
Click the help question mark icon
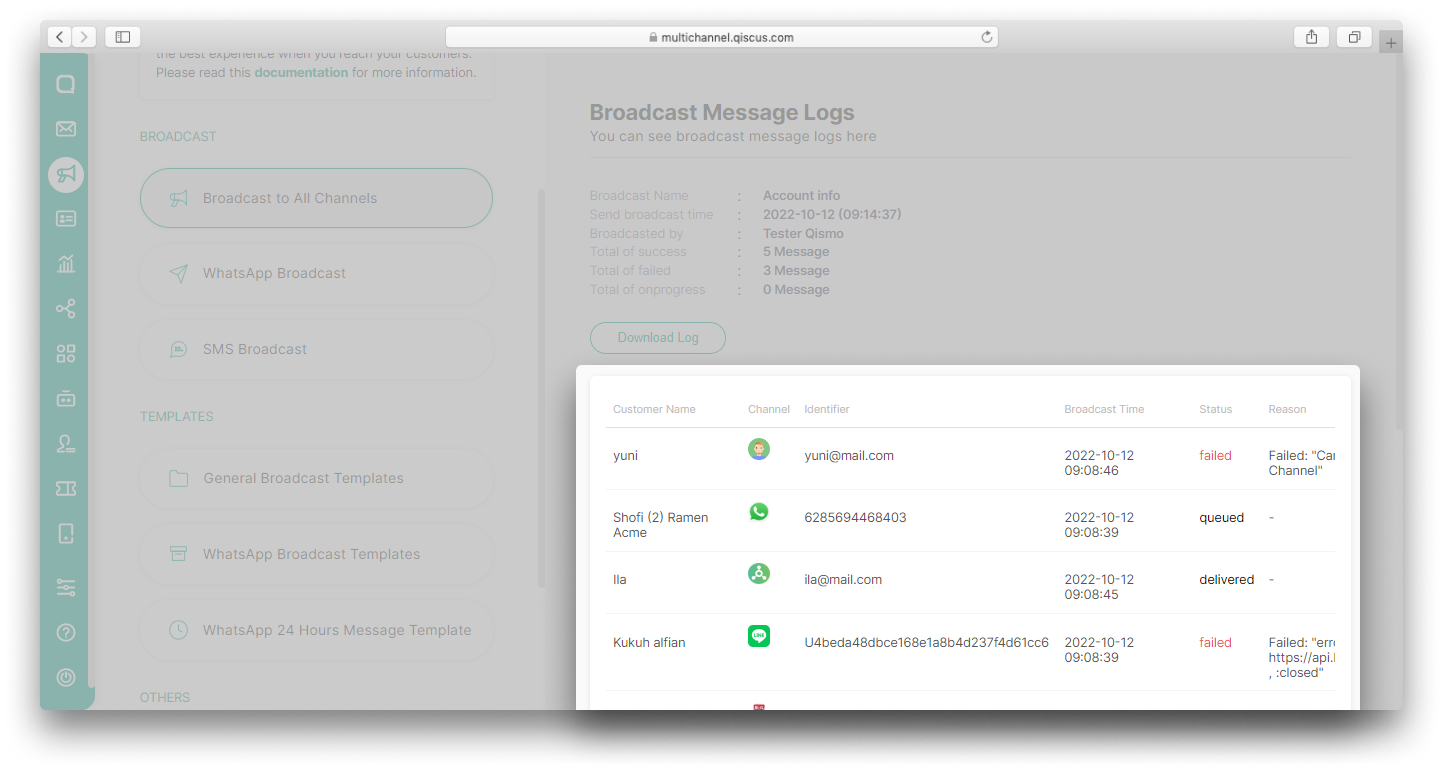pos(66,632)
